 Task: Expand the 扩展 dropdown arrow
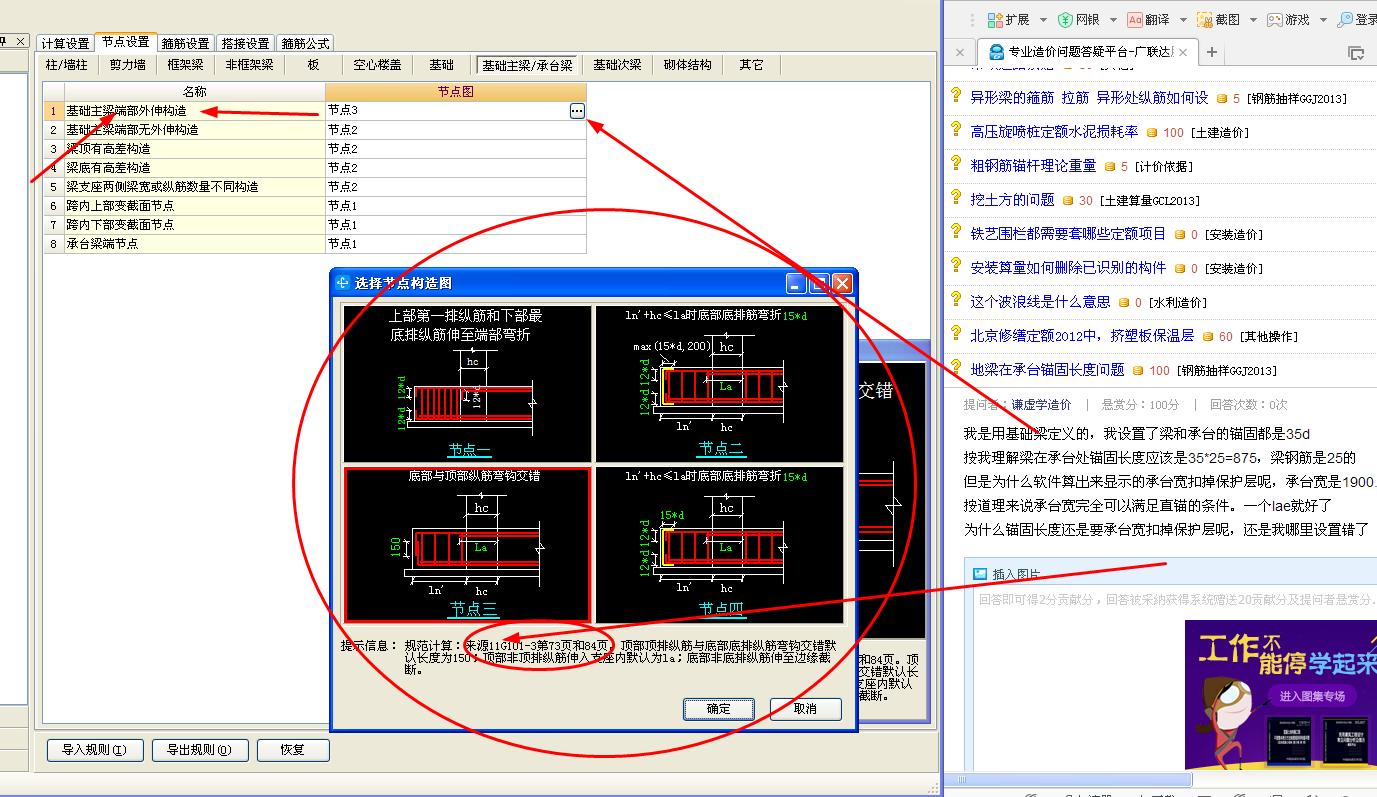[x=1043, y=20]
